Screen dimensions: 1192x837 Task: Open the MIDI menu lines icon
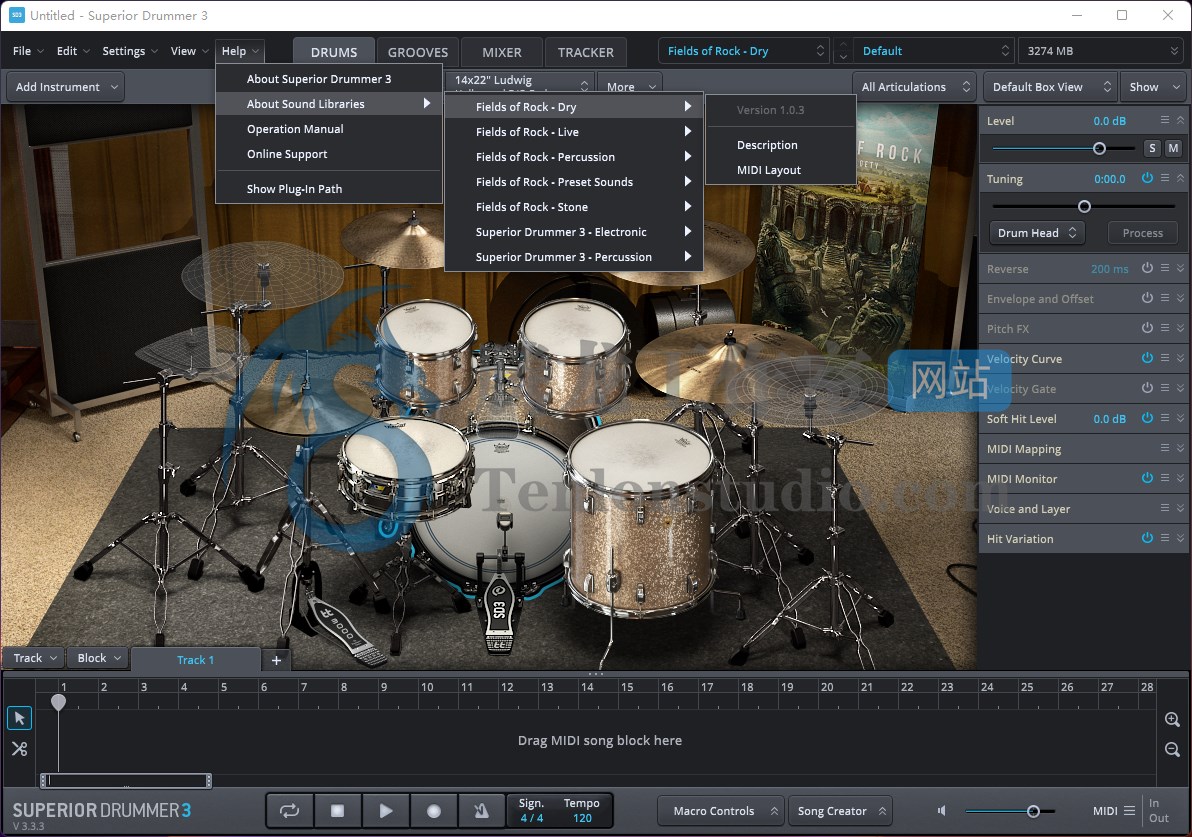click(1130, 810)
